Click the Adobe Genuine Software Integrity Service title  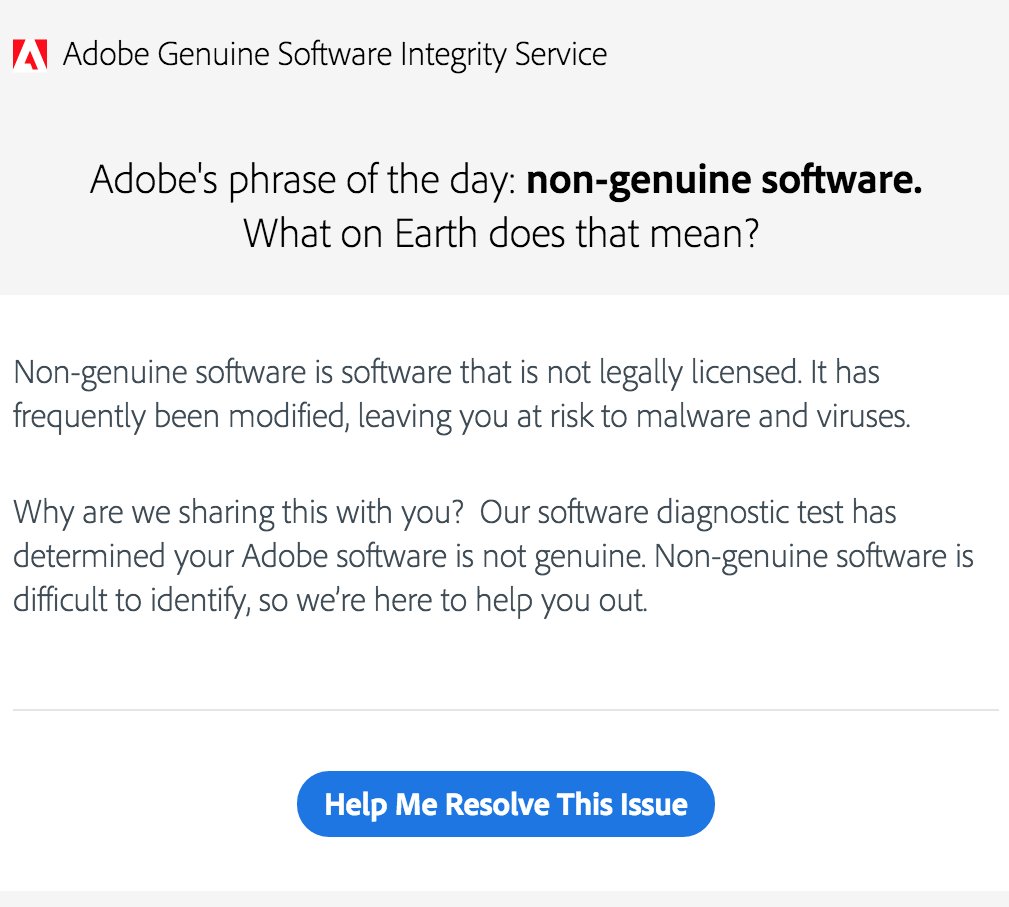pyautogui.click(x=335, y=54)
